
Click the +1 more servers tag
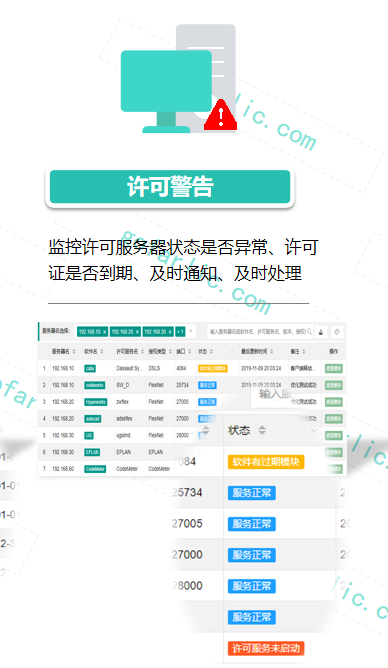click(x=181, y=332)
